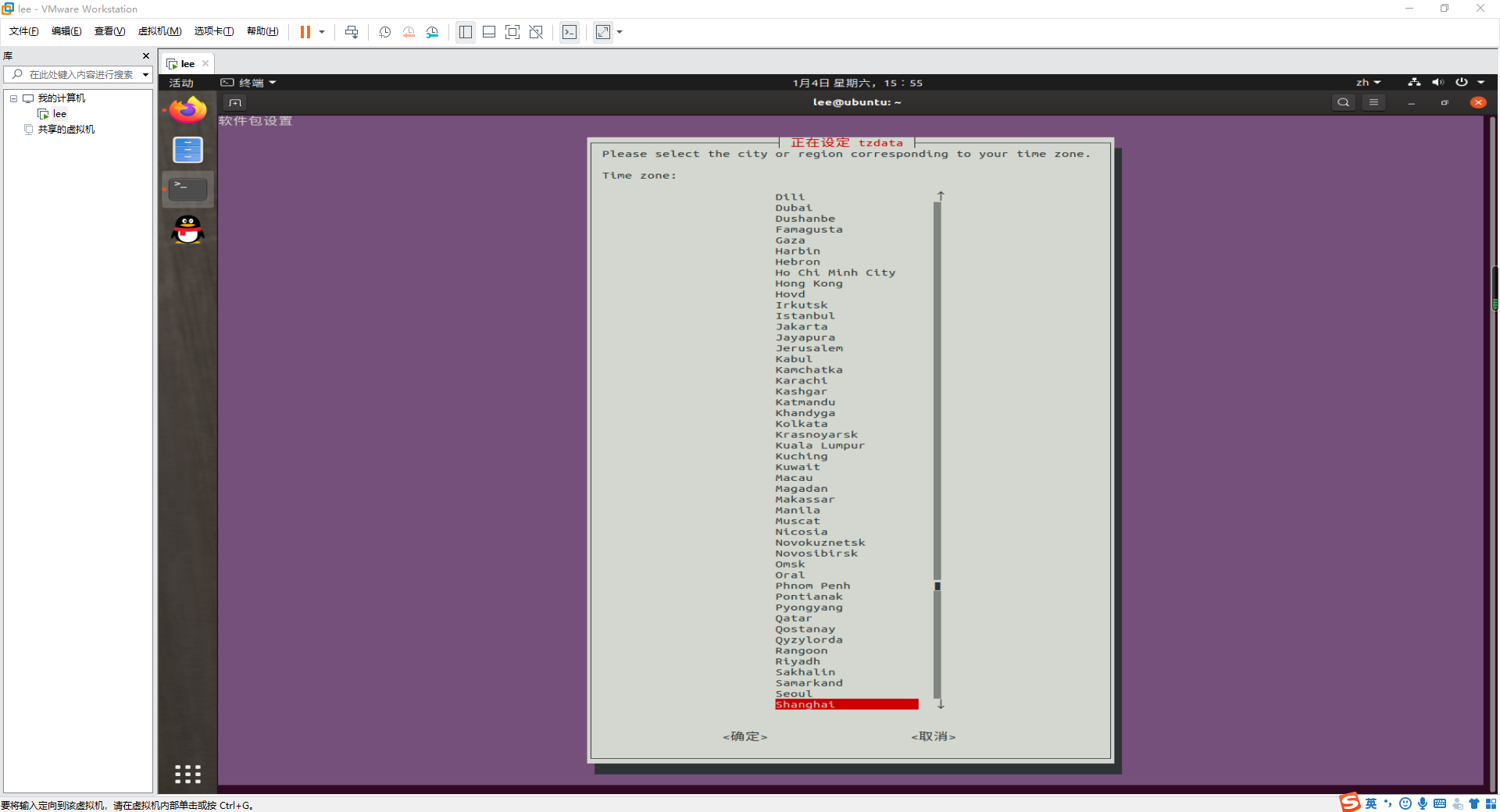Screen dimensions: 1500x812
Task: Open the 帮助(H) menu
Action: point(262,31)
